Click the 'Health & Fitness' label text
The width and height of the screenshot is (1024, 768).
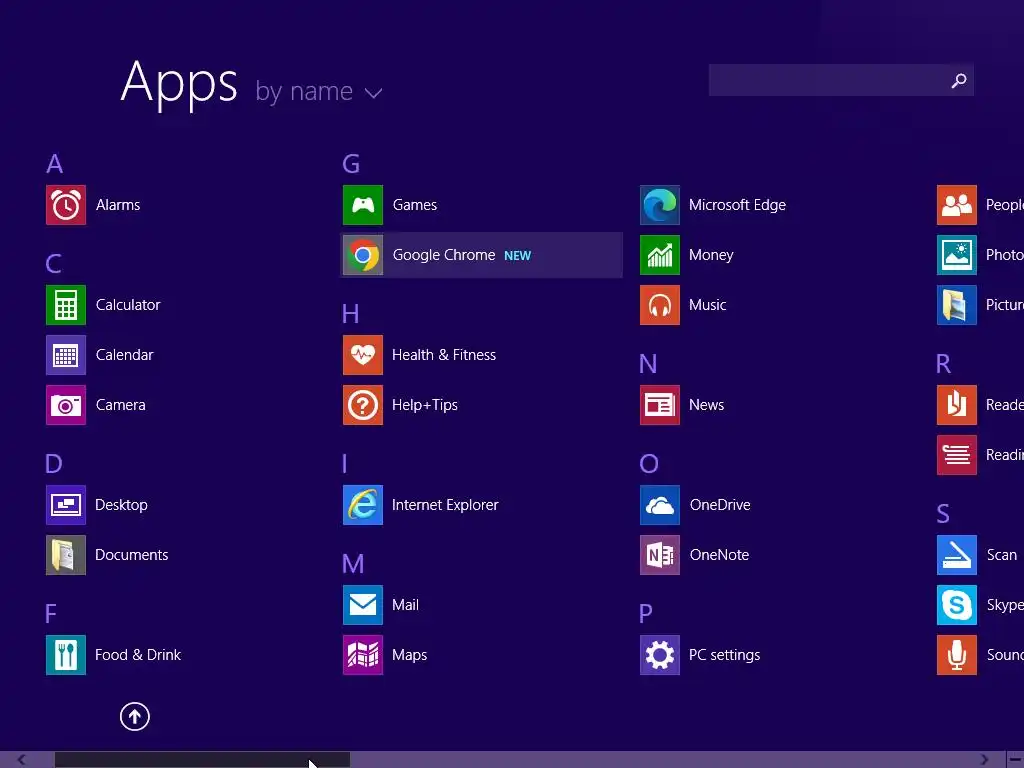[444, 355]
